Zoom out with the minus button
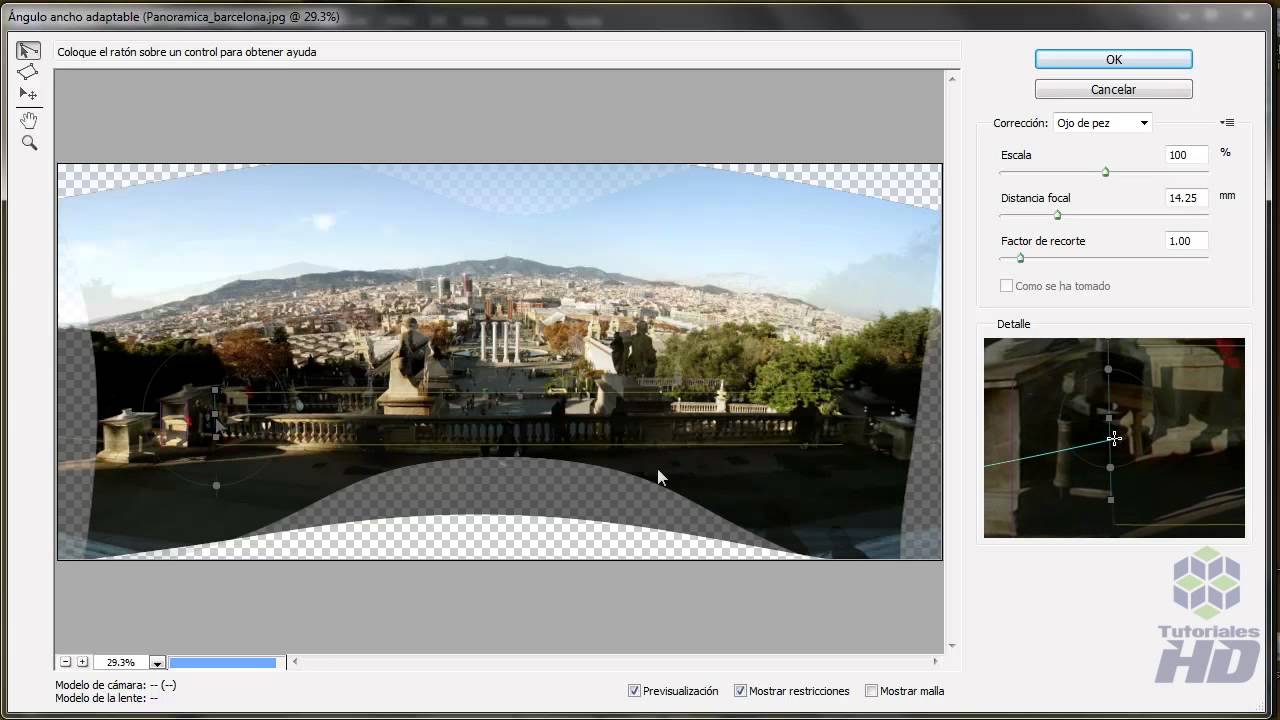This screenshot has width=1280, height=720. [x=65, y=662]
